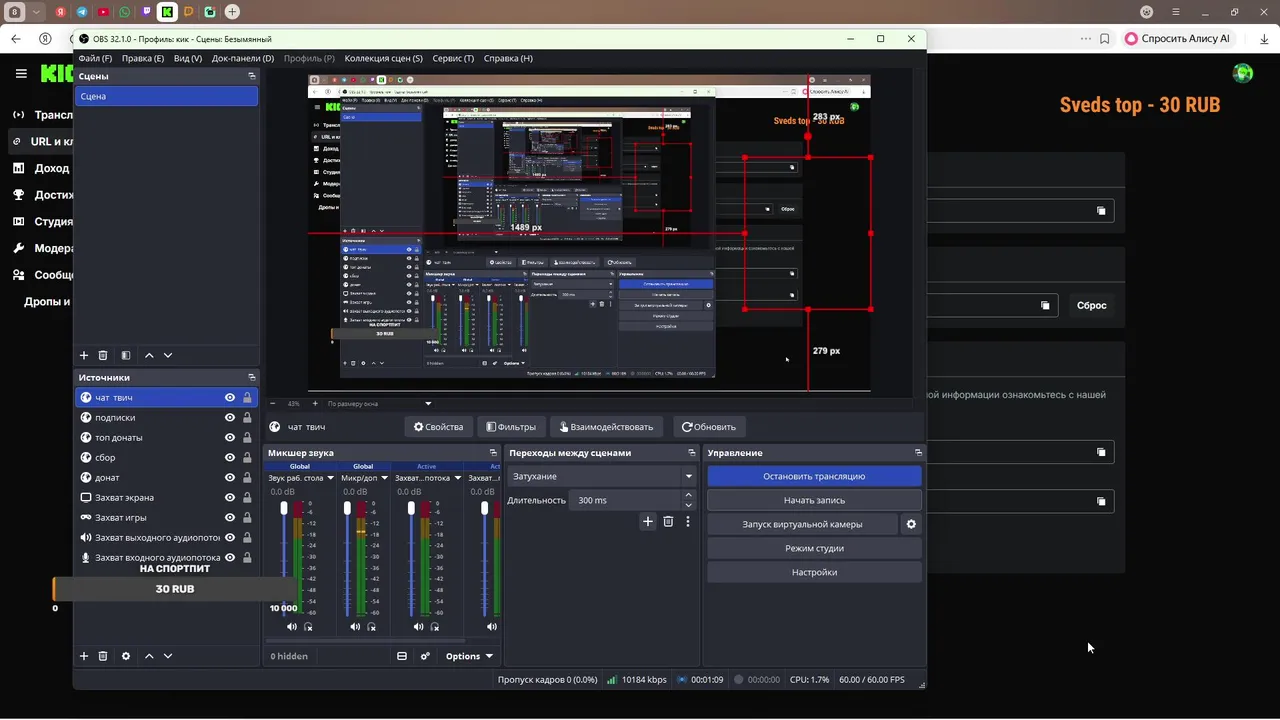This screenshot has height=720, width=1280.
Task: Open the Док-панели (D) menu
Action: 241,58
